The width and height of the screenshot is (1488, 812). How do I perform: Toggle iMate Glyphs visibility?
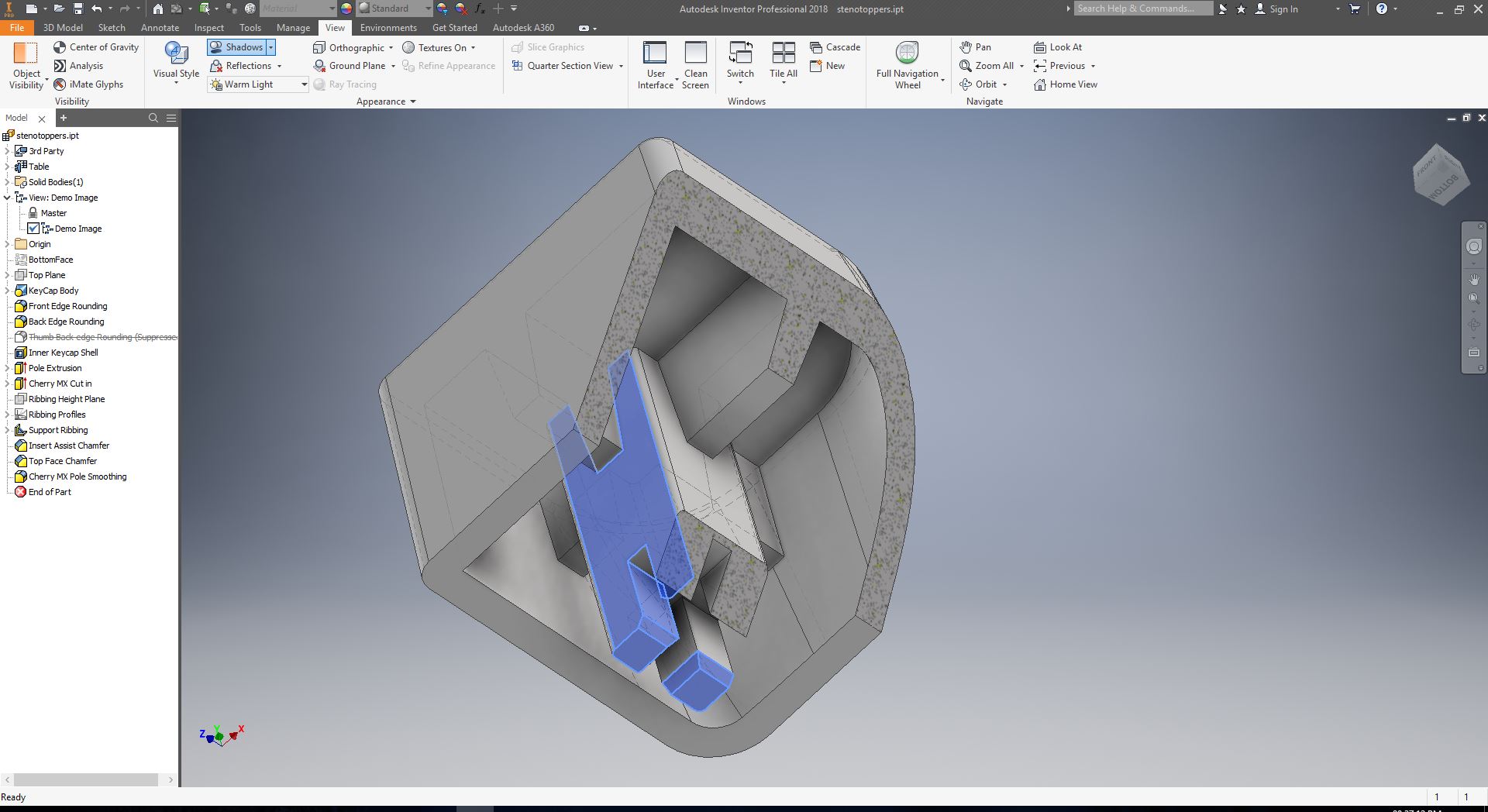point(88,84)
